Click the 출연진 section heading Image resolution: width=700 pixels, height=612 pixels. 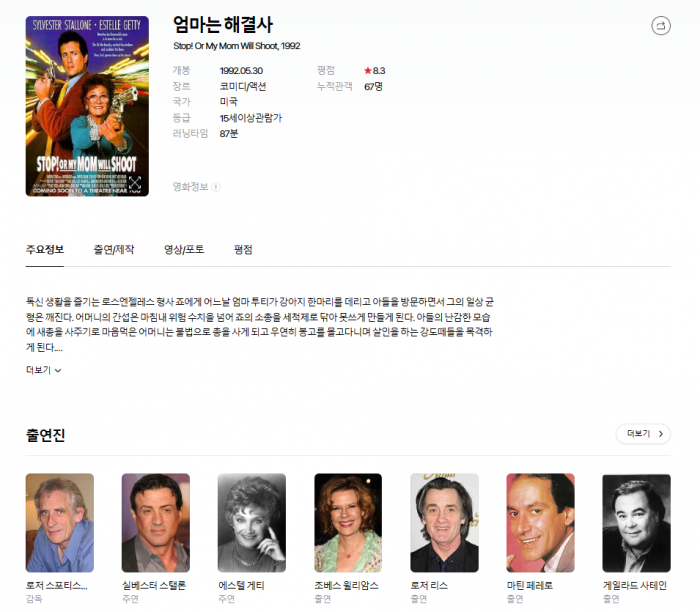46,434
